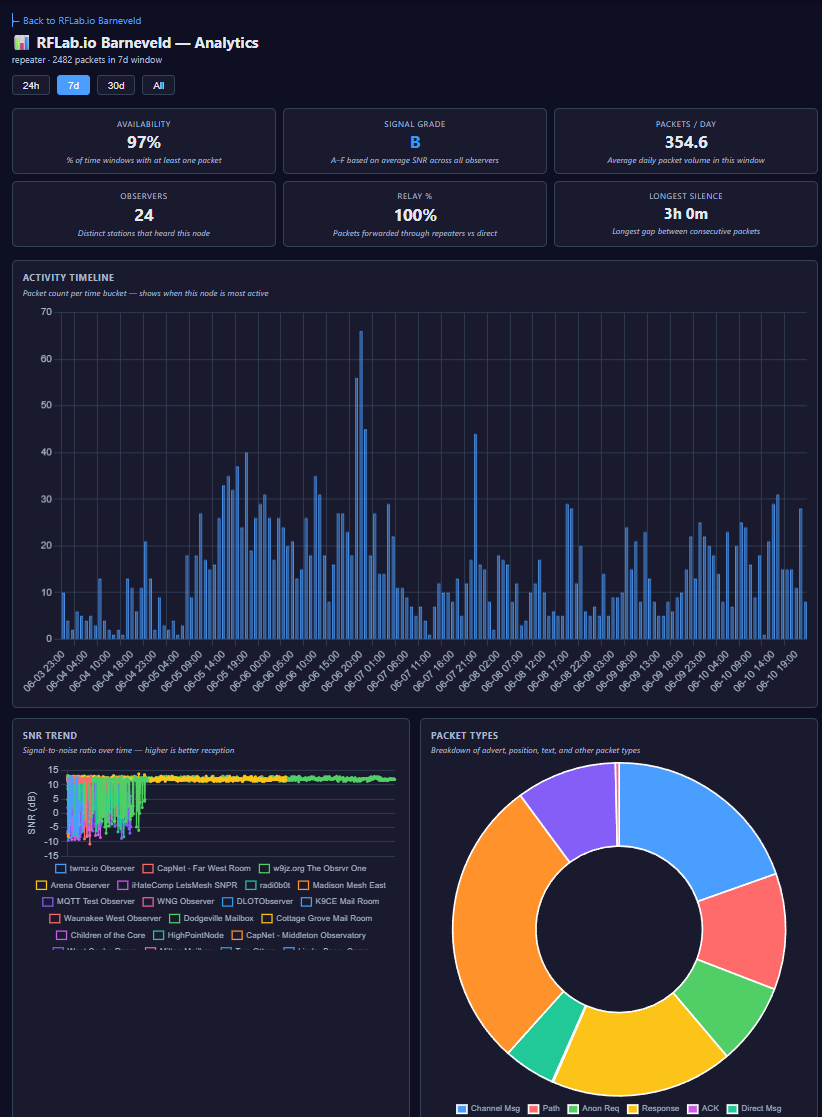Click the large orange slice of the donut chart
Viewport: 822px width, 1117px height.
pyautogui.click(x=495, y=926)
